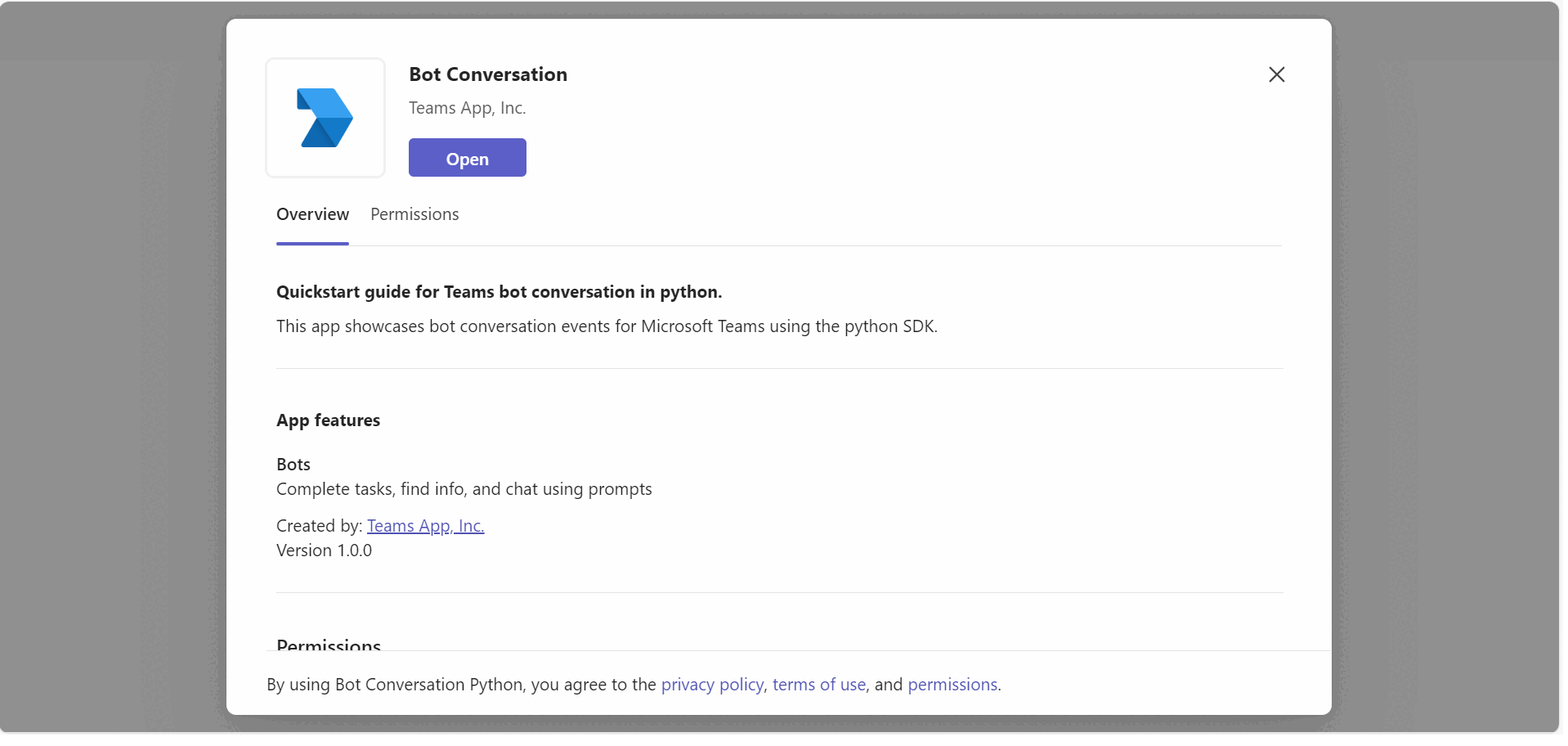Open the terms of use link
The width and height of the screenshot is (1568, 746).
click(x=819, y=685)
